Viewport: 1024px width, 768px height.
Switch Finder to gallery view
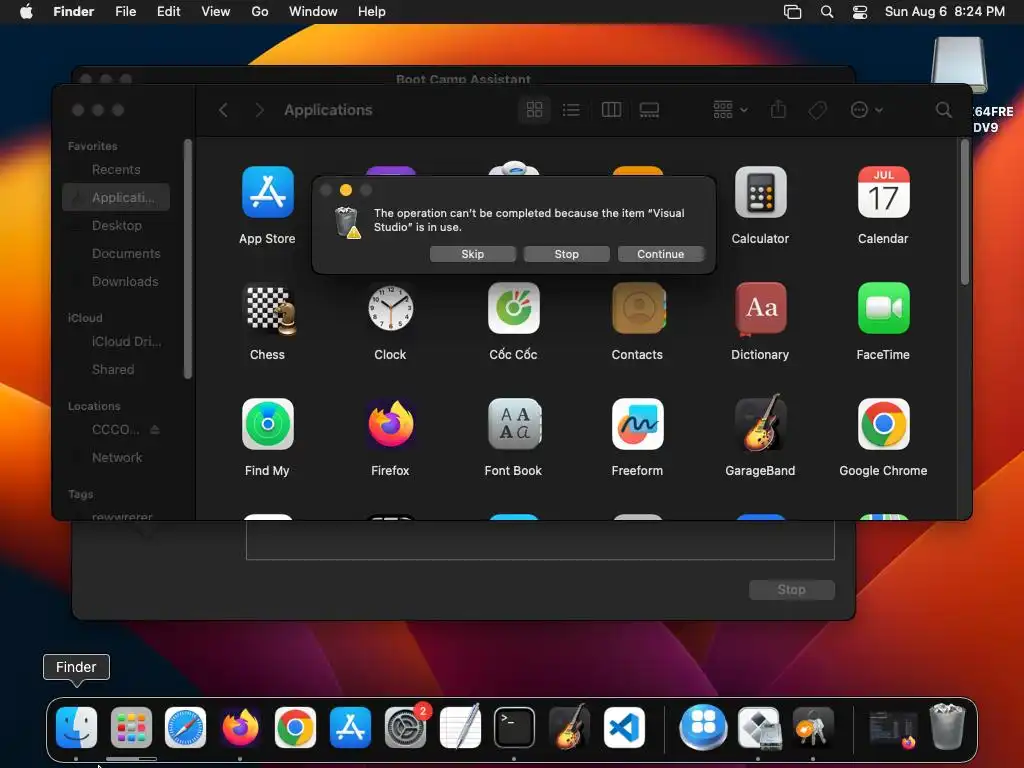(x=649, y=110)
